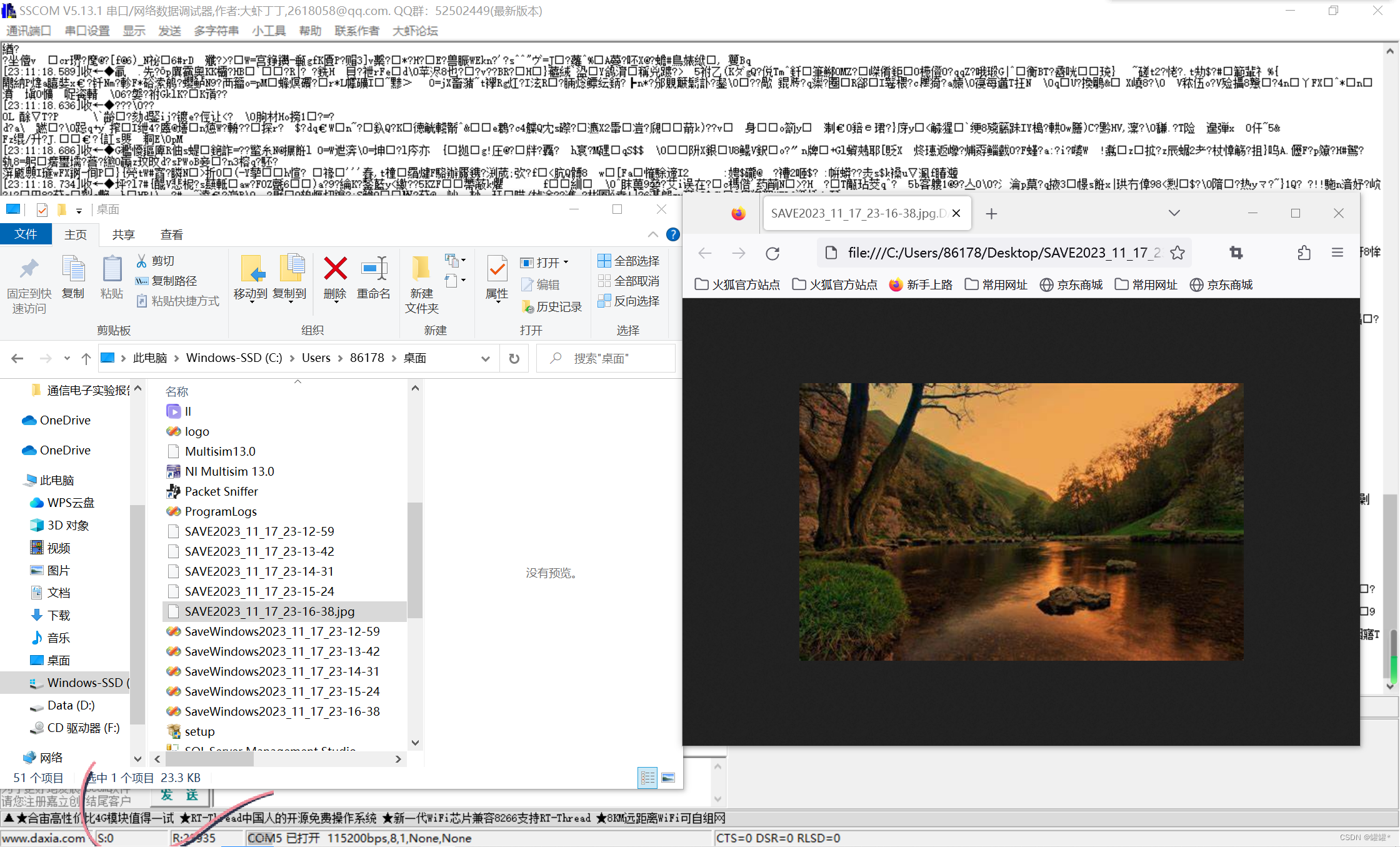Viewport: 1400px width, 847px height.
Task: Select SAVE2023_11_17_23-16-38.jpg file
Action: pyautogui.click(x=284, y=611)
